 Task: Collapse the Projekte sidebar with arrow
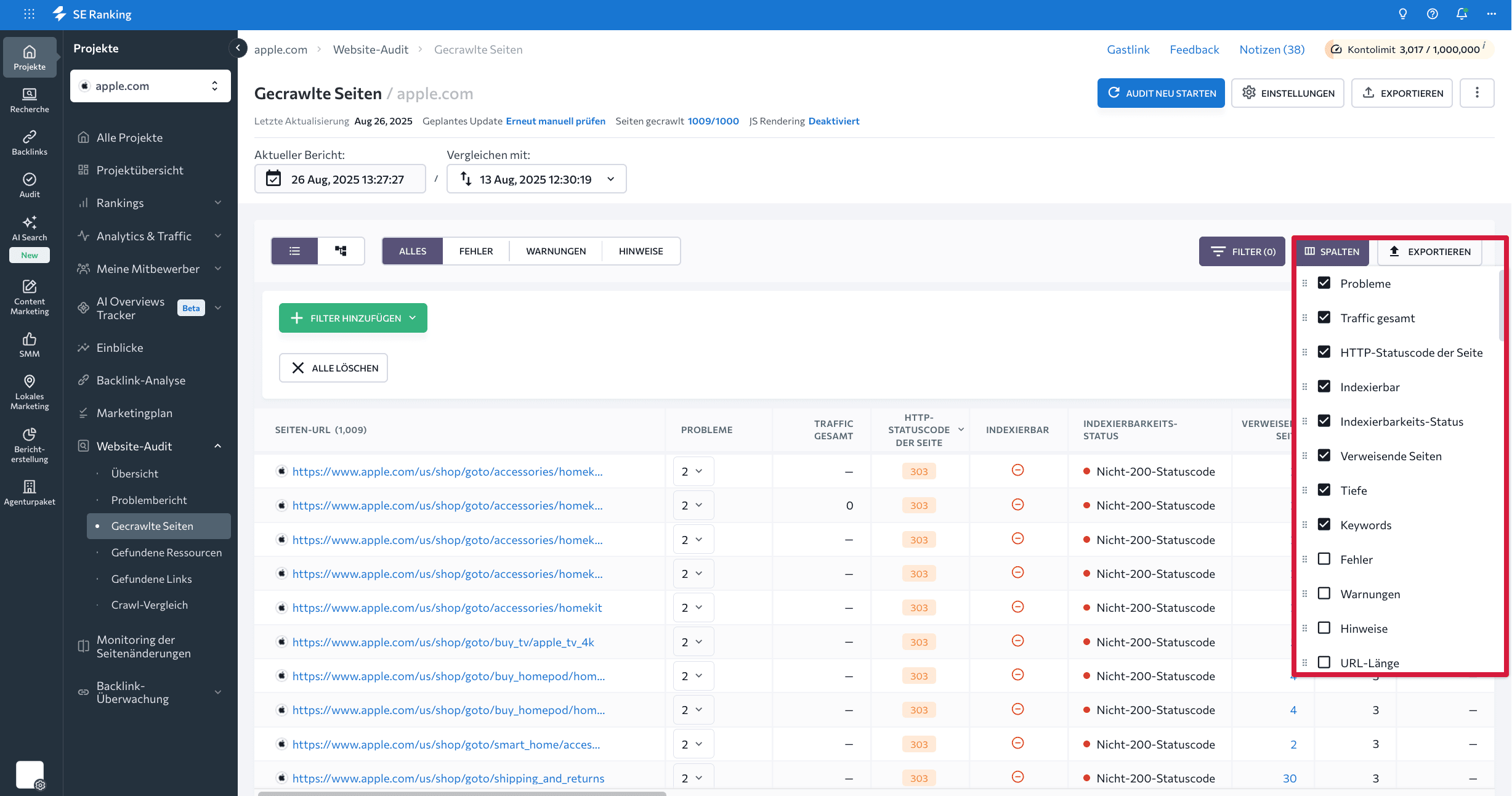point(238,47)
